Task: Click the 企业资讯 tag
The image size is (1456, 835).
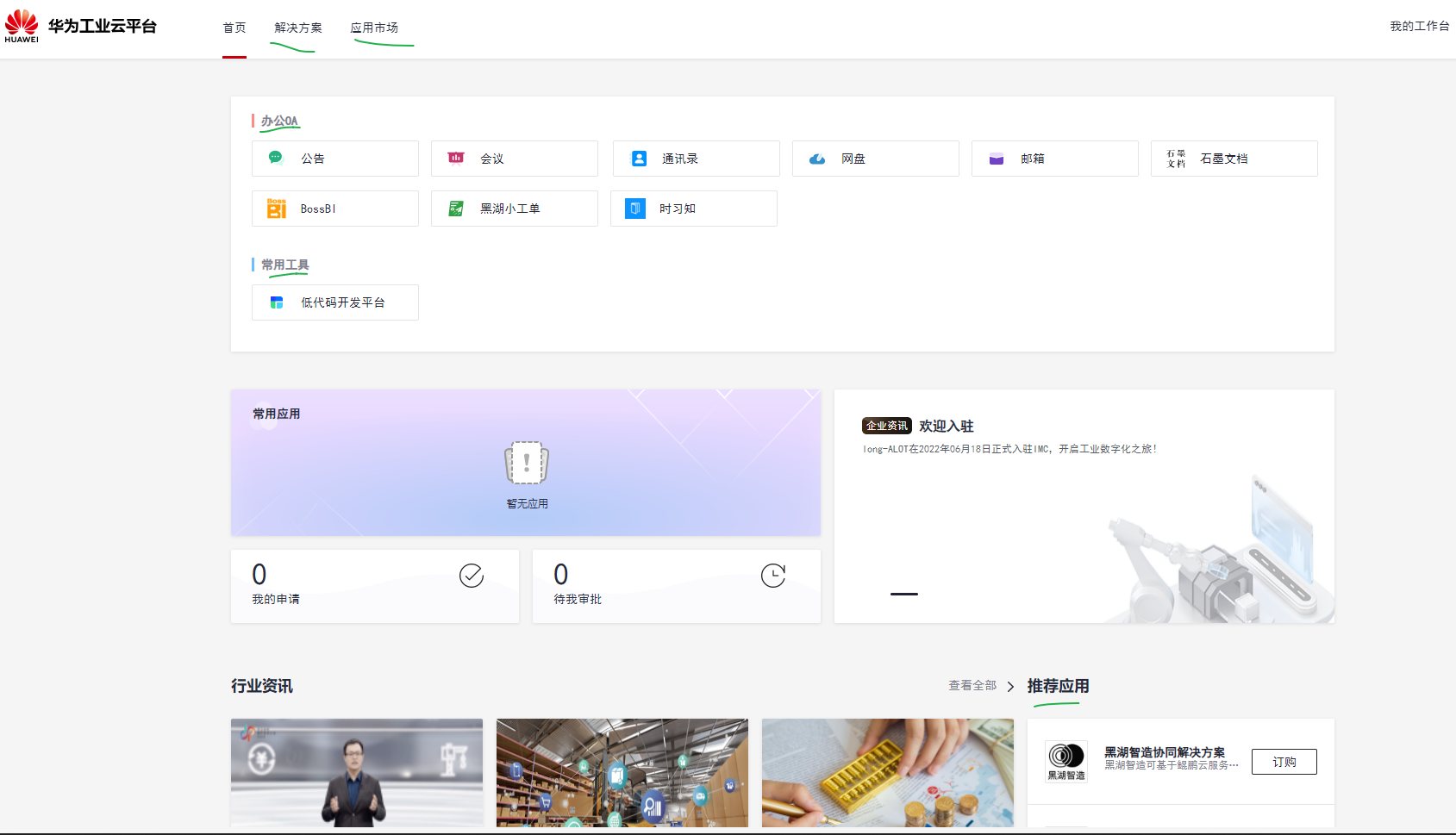Action: (x=887, y=426)
